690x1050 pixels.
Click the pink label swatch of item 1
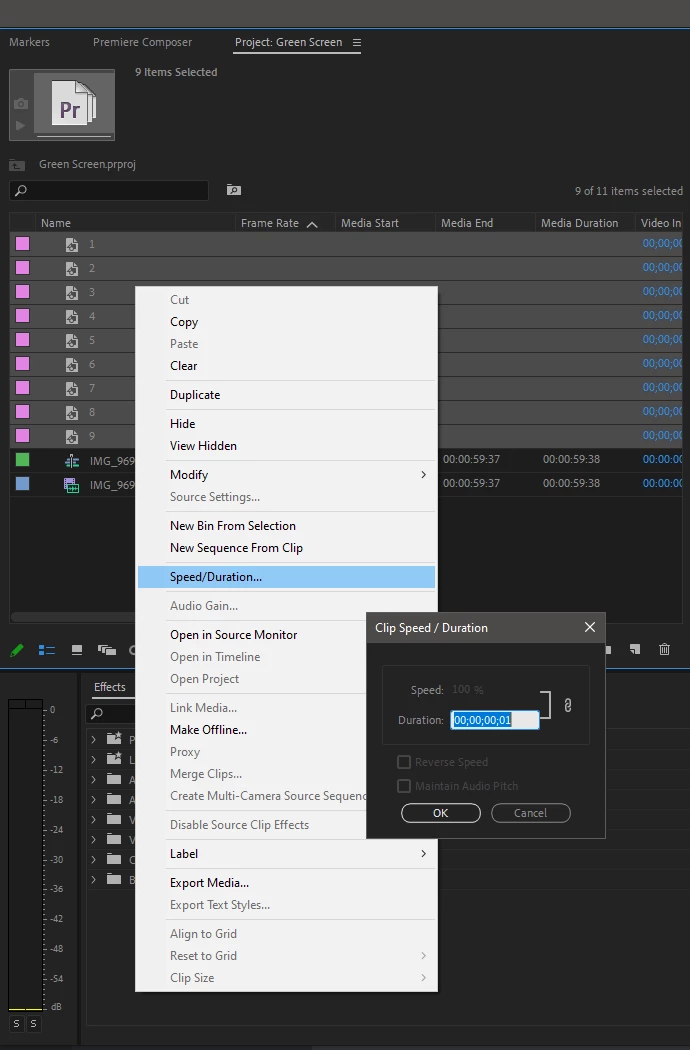pos(23,244)
